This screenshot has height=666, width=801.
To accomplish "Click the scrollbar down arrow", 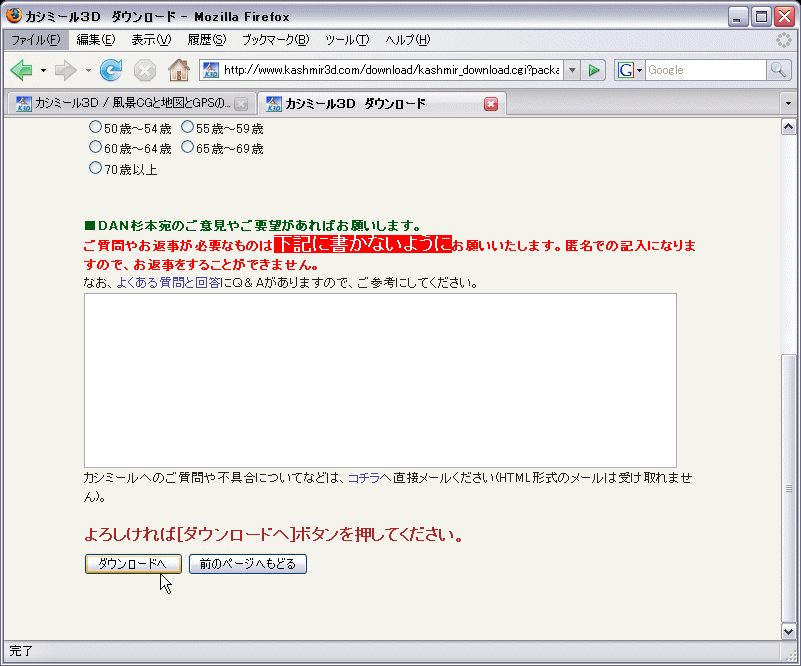I will click(x=788, y=631).
